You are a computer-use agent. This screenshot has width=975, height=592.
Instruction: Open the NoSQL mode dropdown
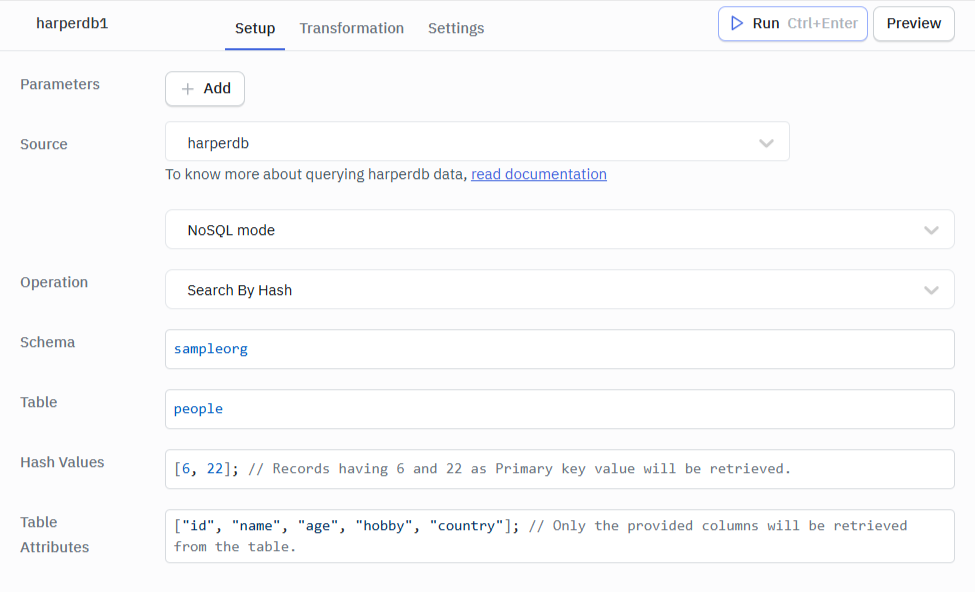[559, 229]
